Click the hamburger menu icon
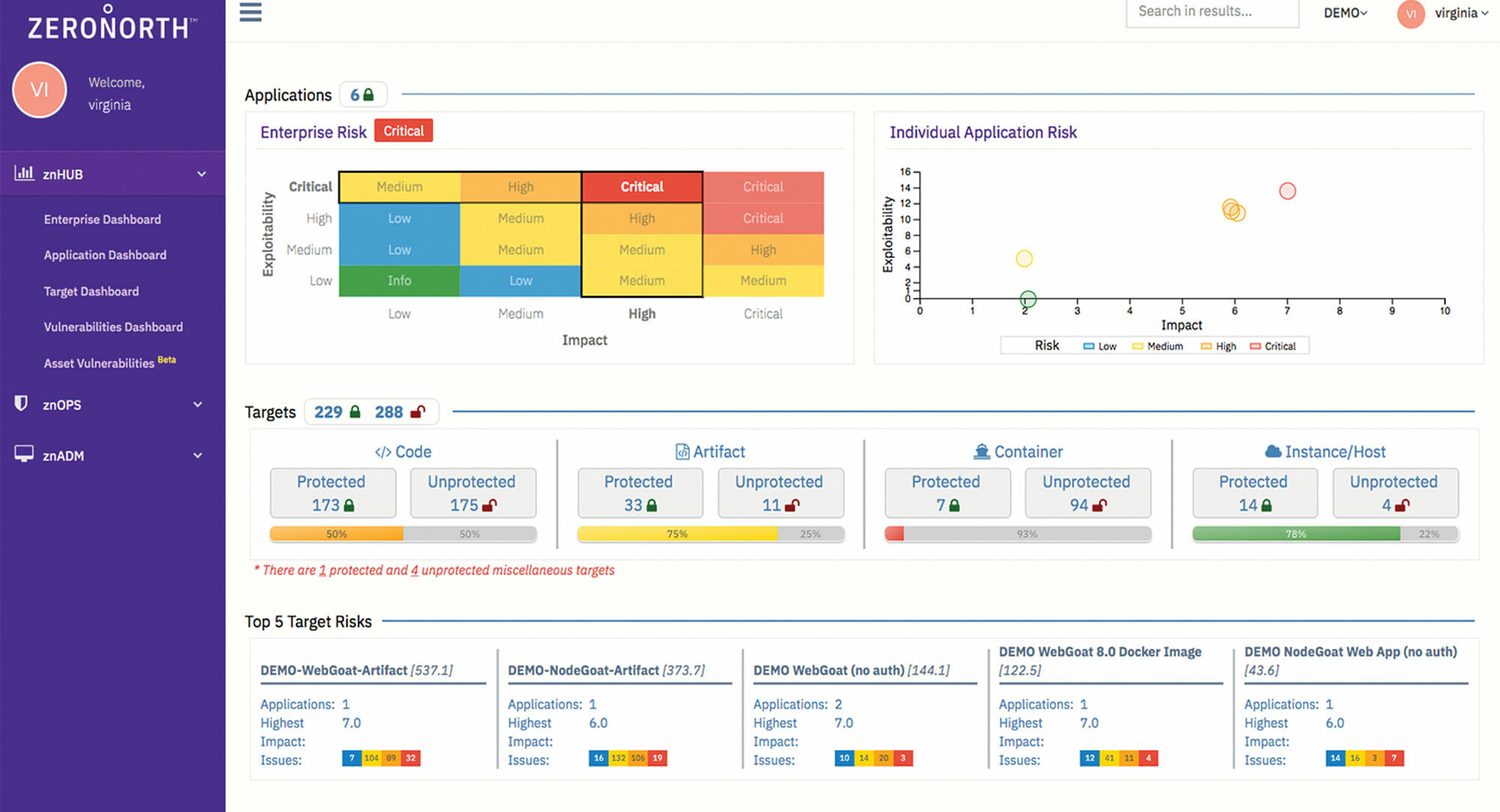This screenshot has width=1500, height=812. click(x=250, y=13)
